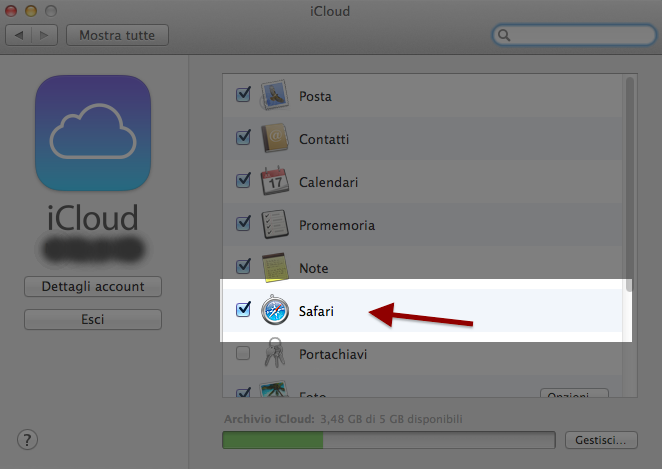Select the Portachiavi label text
The height and width of the screenshot is (469, 662).
[333, 355]
